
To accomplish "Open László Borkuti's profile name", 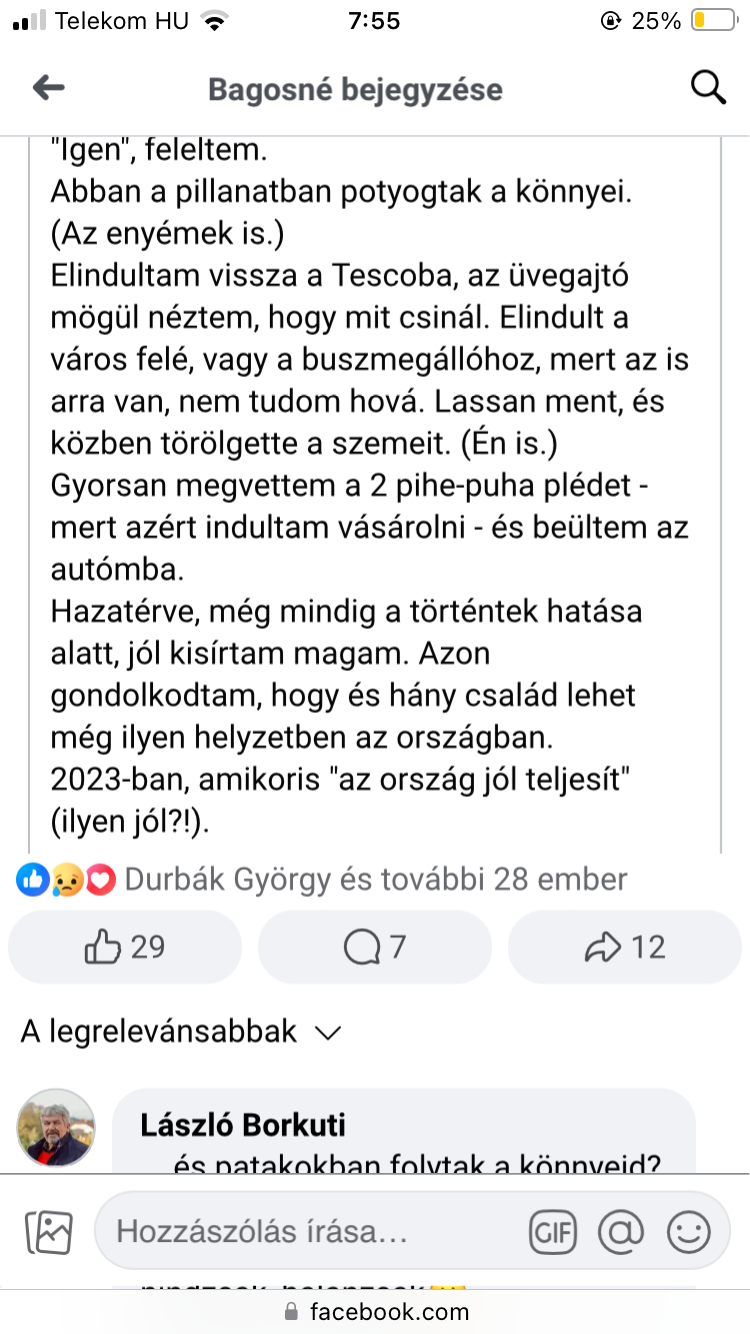I will click(x=243, y=1124).
